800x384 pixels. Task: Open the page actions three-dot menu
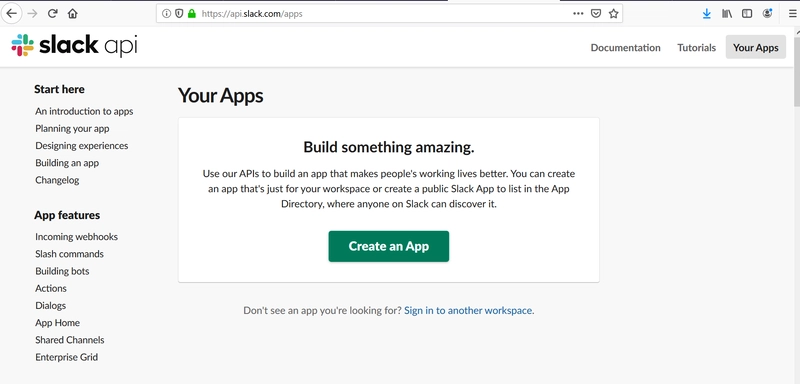pyautogui.click(x=578, y=14)
